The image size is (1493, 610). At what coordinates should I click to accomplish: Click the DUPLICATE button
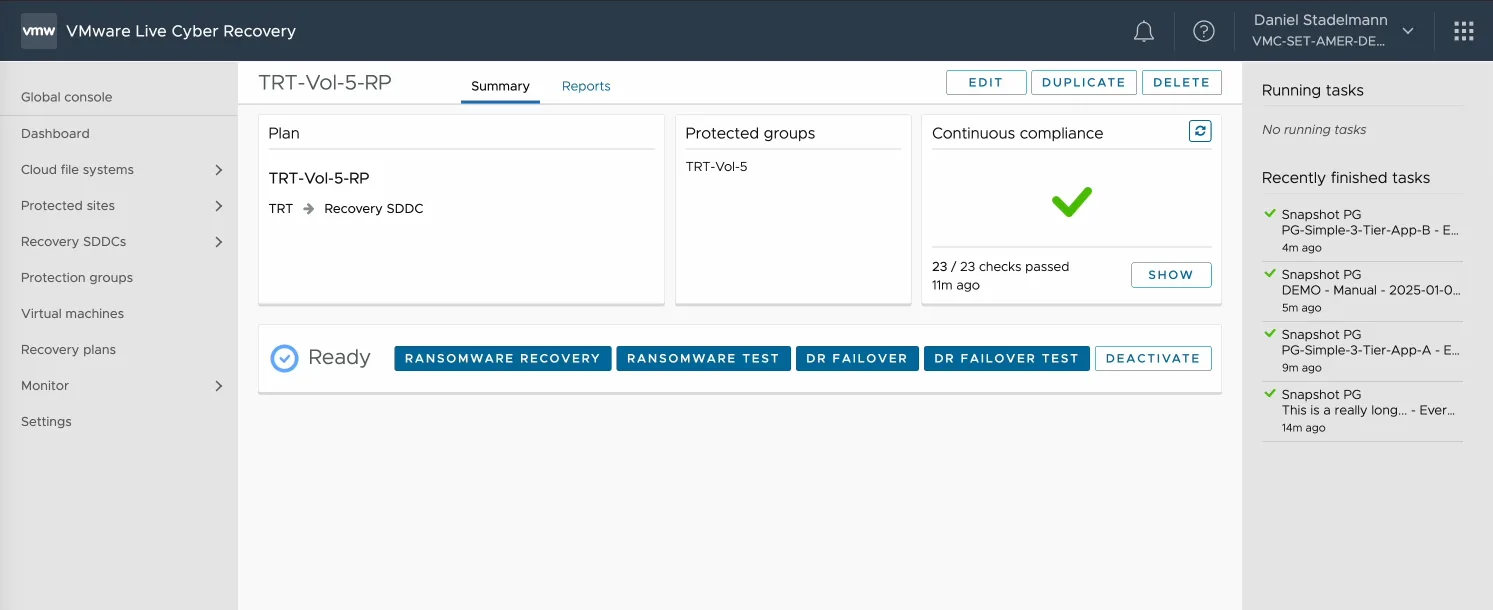1084,82
